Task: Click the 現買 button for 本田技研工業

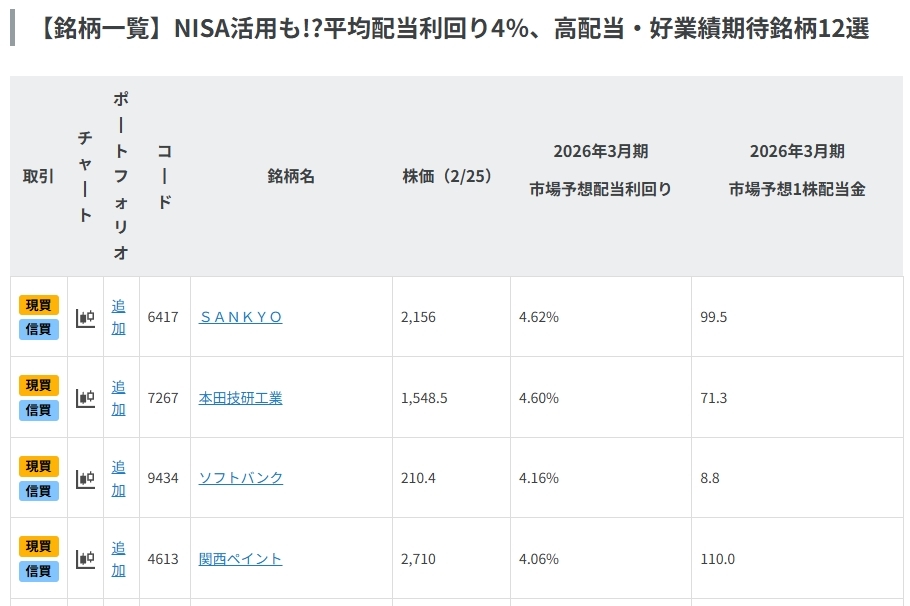Action: pos(38,385)
